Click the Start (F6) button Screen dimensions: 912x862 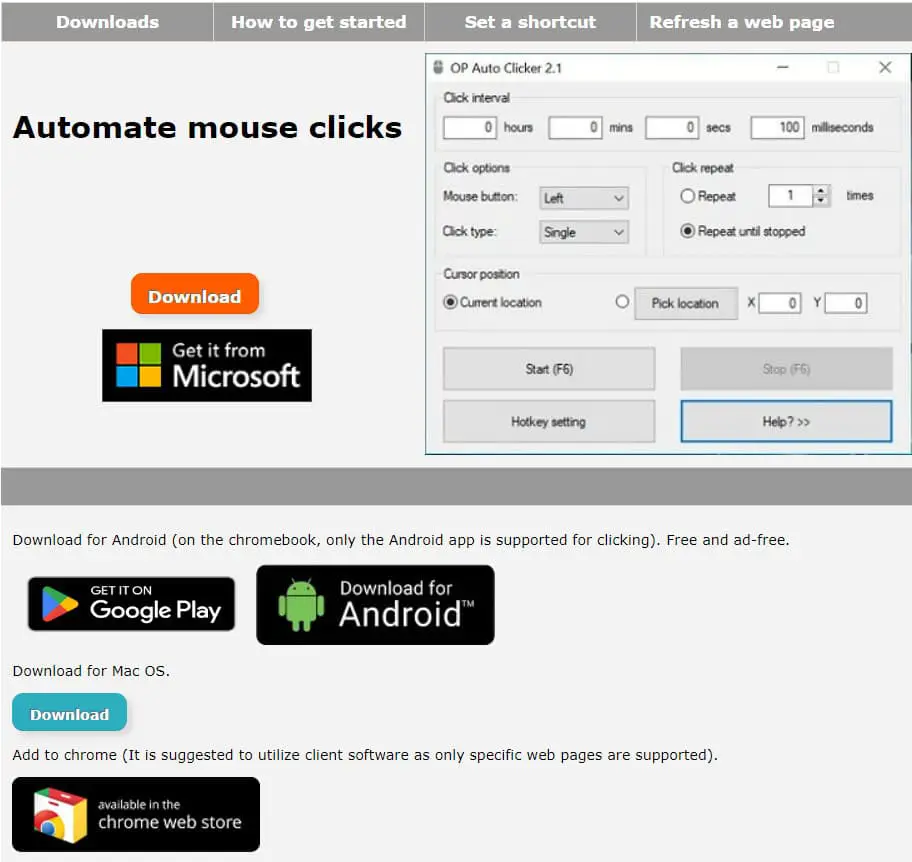coord(549,369)
